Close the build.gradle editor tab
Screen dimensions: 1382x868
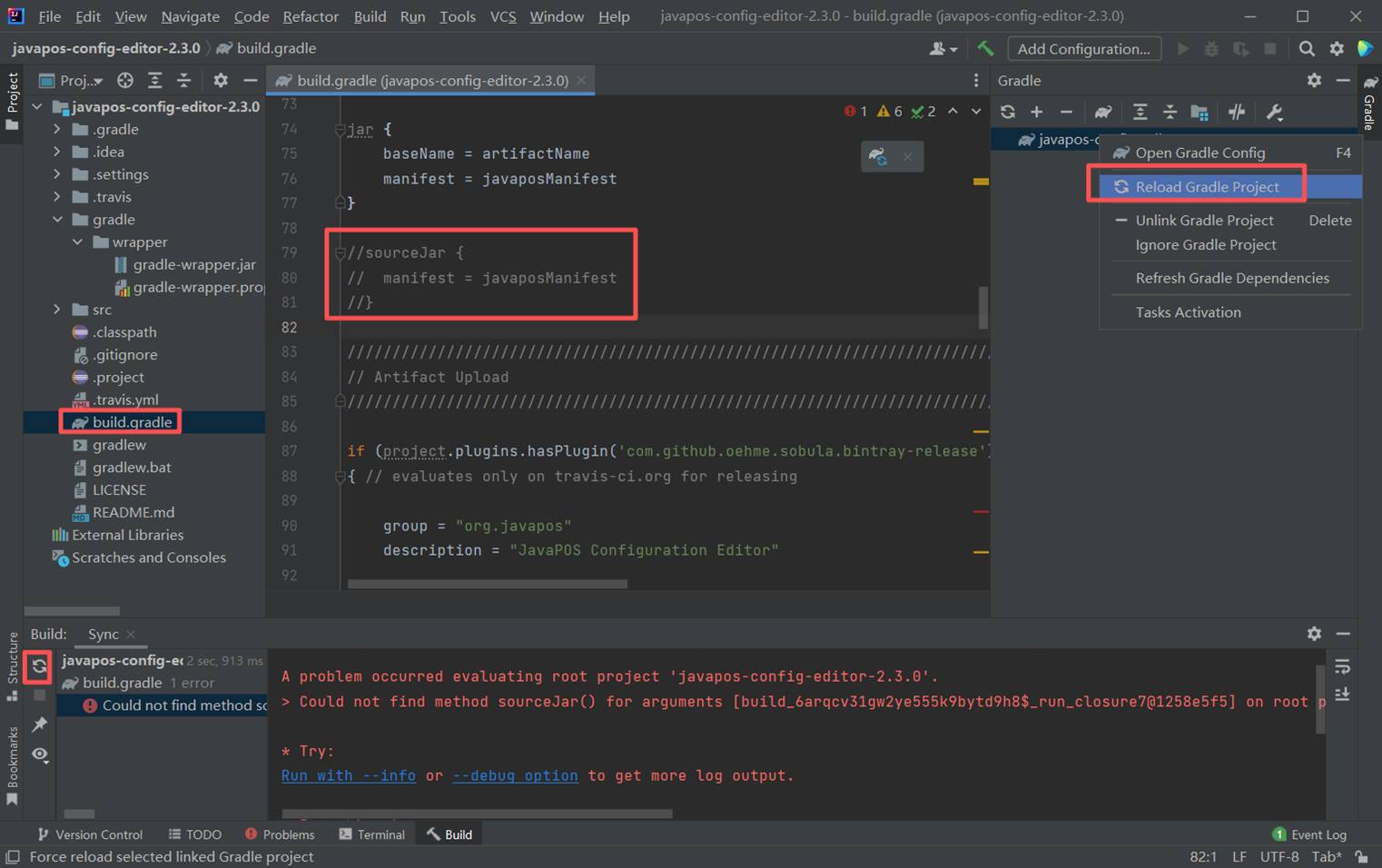[x=581, y=81]
